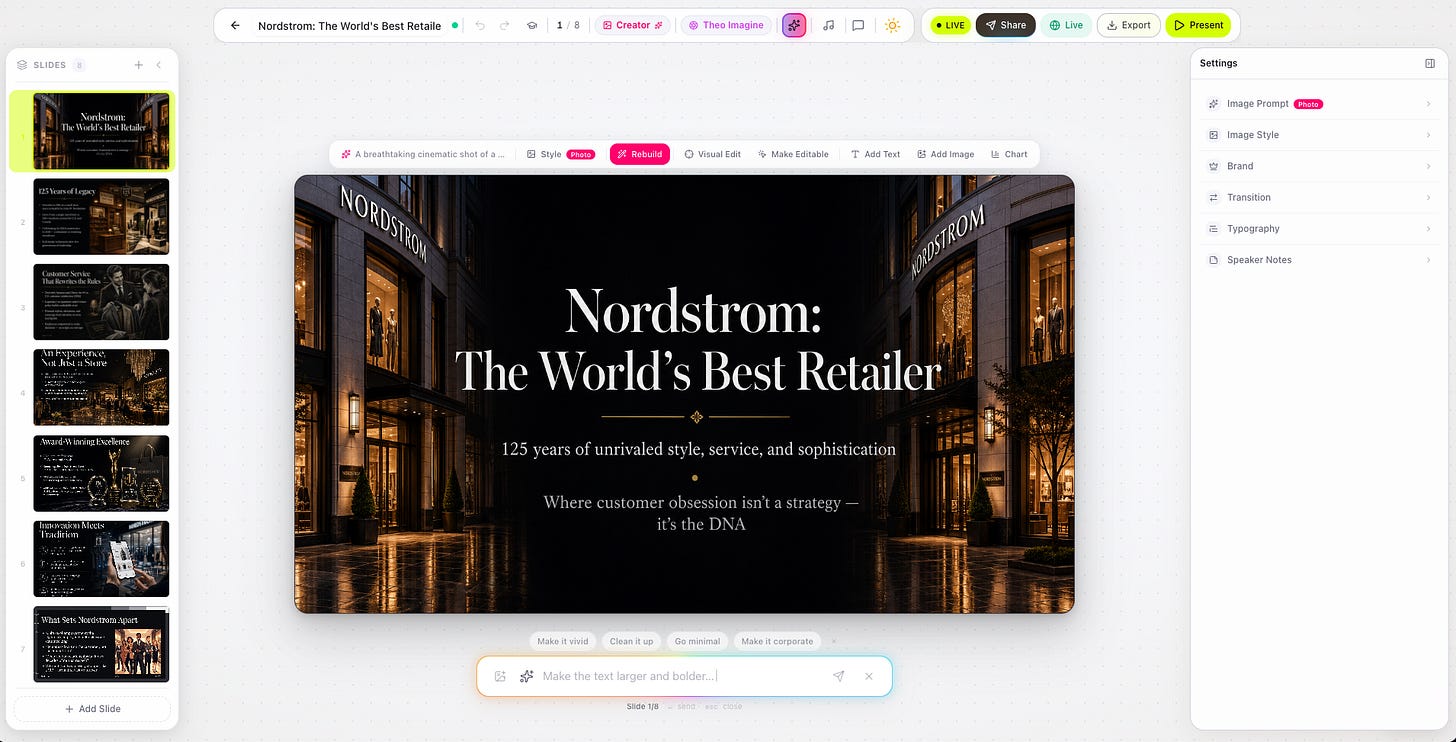Apply the "Make it vivid" suggestion

562,641
